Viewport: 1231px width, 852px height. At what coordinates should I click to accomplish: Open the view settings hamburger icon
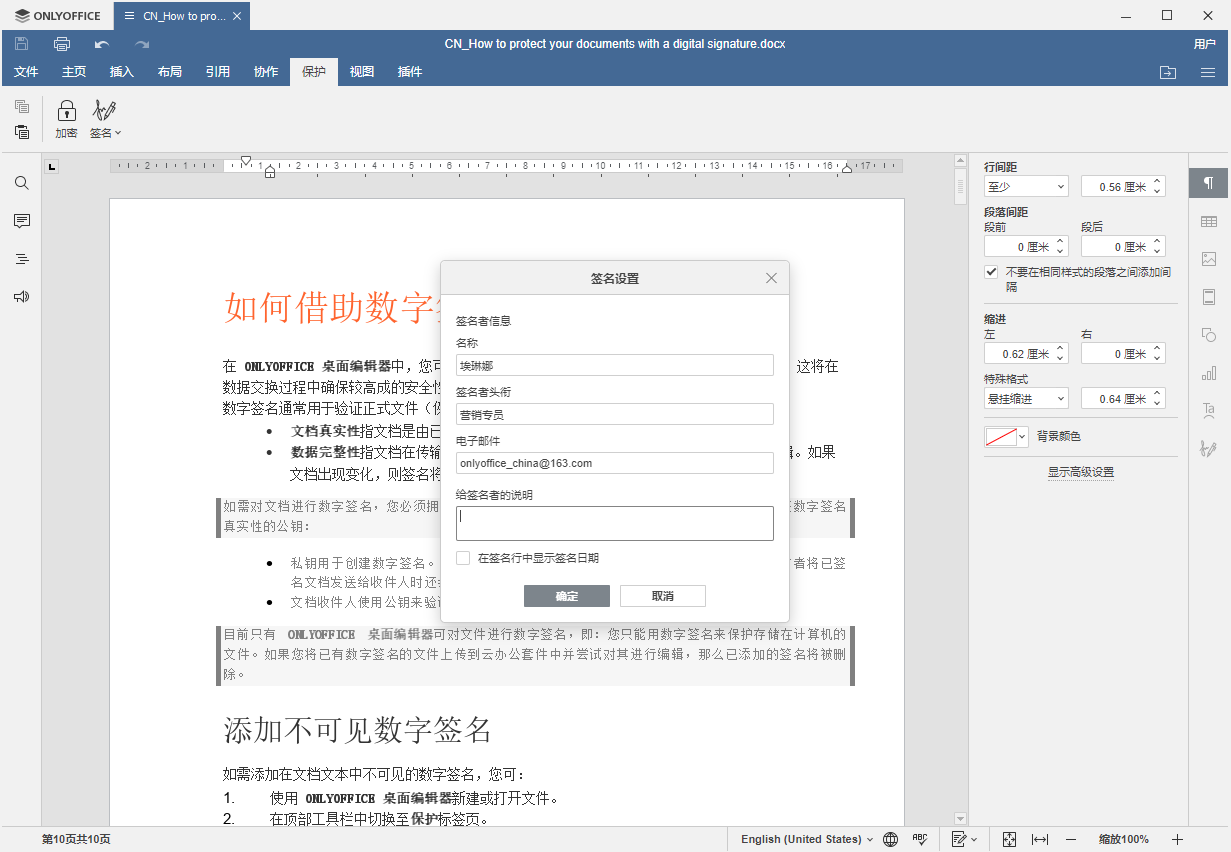pos(1208,72)
